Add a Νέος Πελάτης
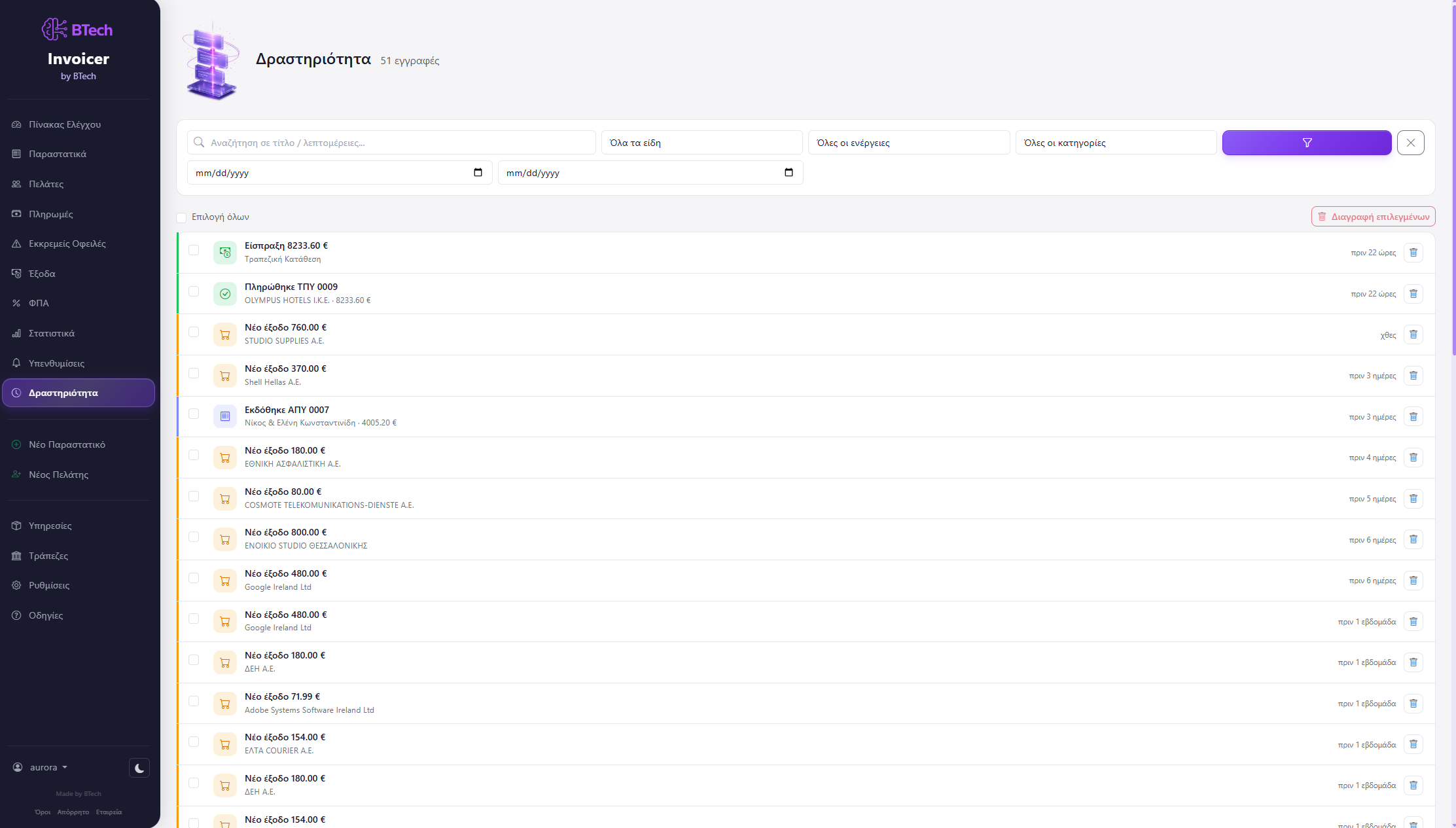The height and width of the screenshot is (828, 1456). pyautogui.click(x=79, y=475)
